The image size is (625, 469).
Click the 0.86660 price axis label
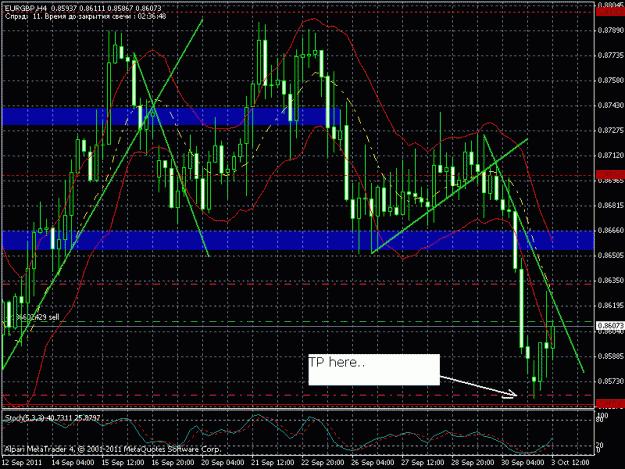610,230
